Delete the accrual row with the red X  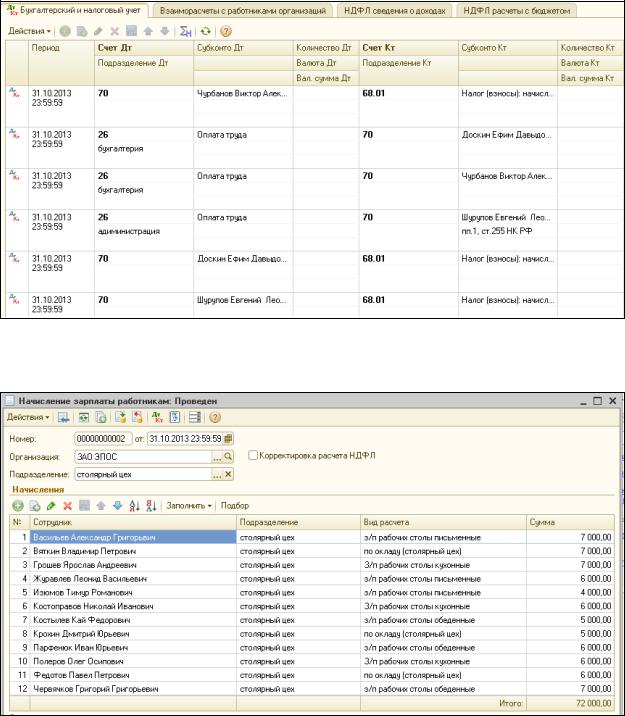[68, 506]
